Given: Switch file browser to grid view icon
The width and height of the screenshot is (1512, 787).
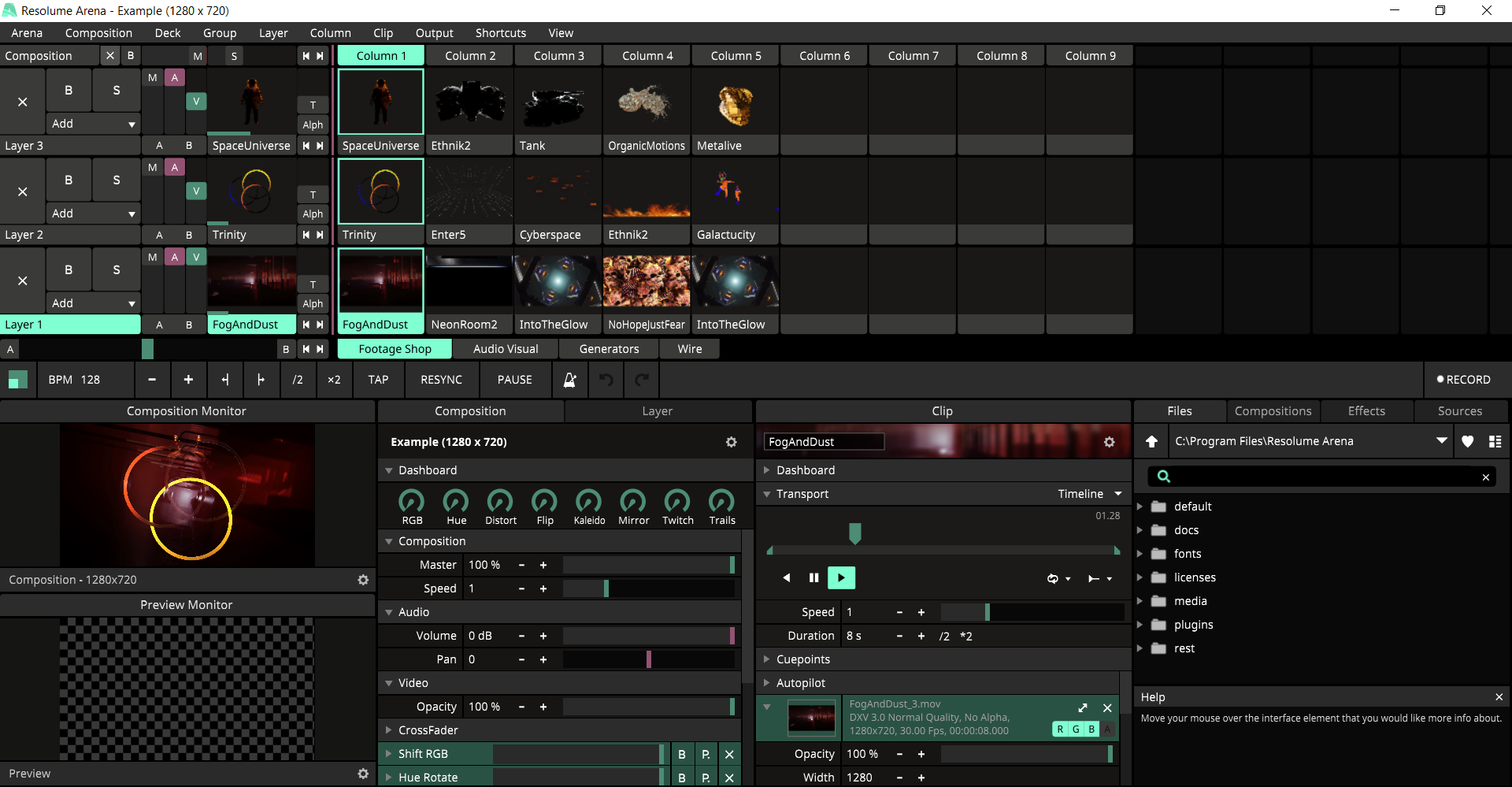Looking at the screenshot, I should coord(1495,441).
